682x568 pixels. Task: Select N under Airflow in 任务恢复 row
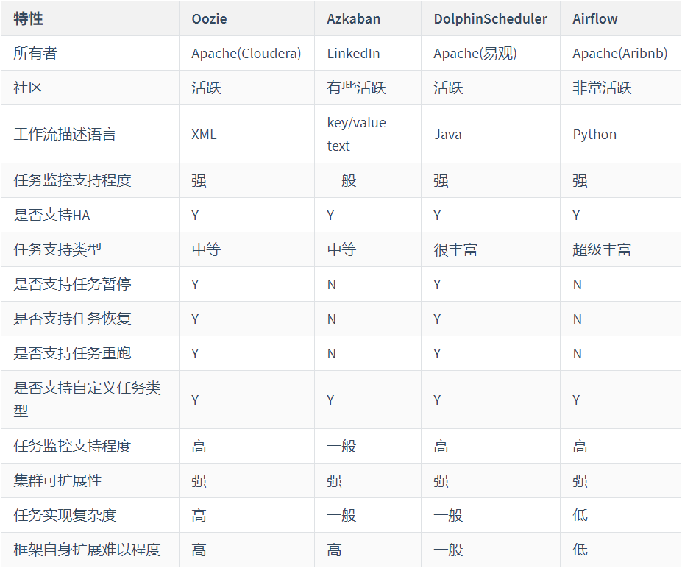coord(577,319)
